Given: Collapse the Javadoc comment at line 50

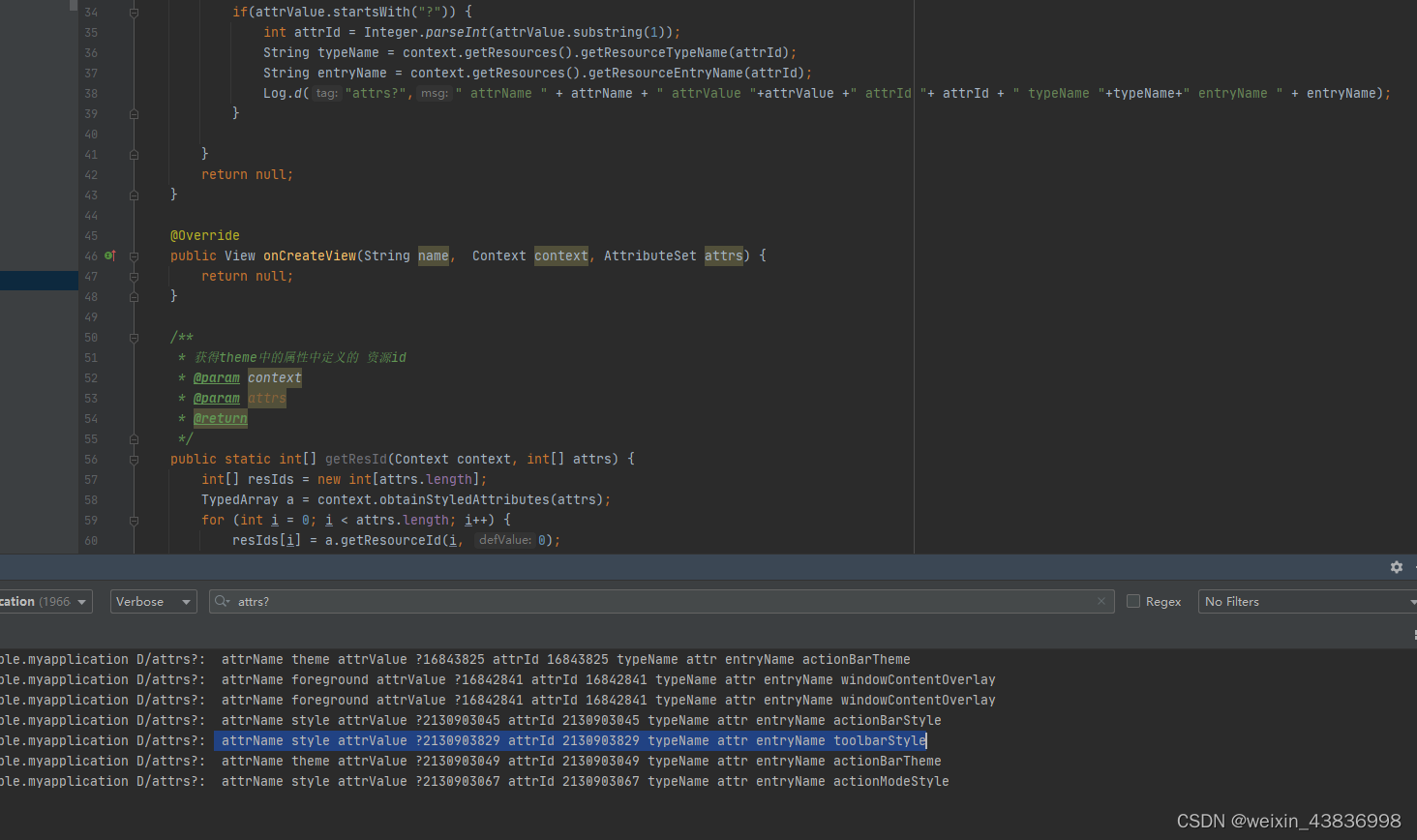Looking at the screenshot, I should click(x=134, y=338).
